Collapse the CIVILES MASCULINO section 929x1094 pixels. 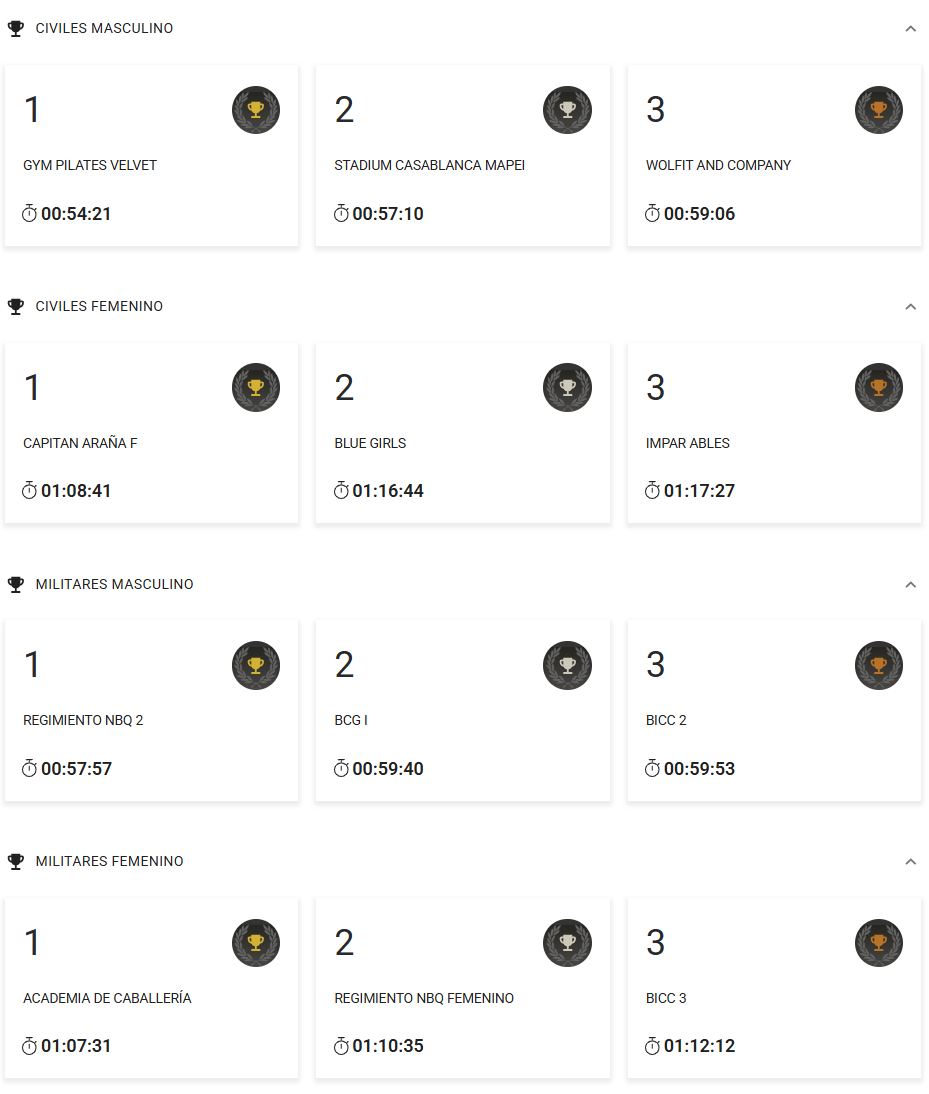tap(910, 29)
